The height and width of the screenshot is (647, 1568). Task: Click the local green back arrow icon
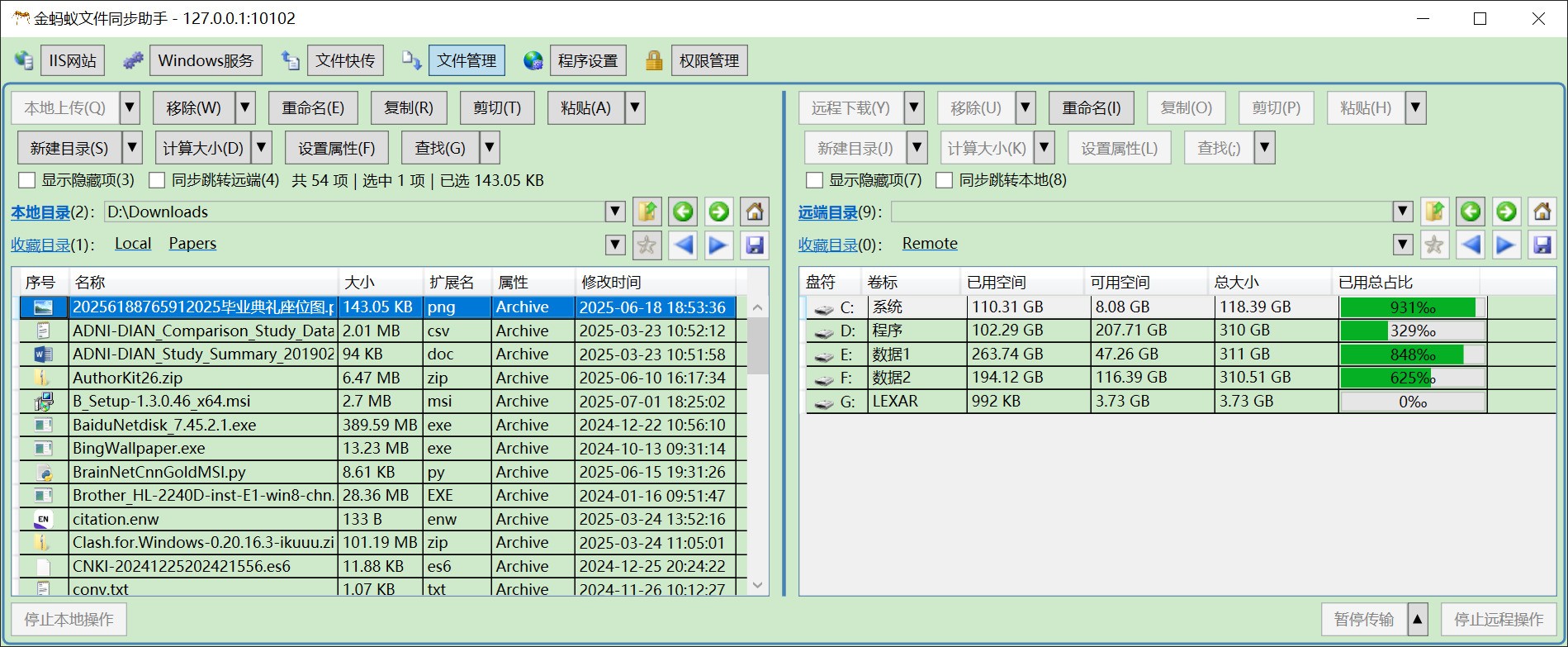click(x=683, y=212)
